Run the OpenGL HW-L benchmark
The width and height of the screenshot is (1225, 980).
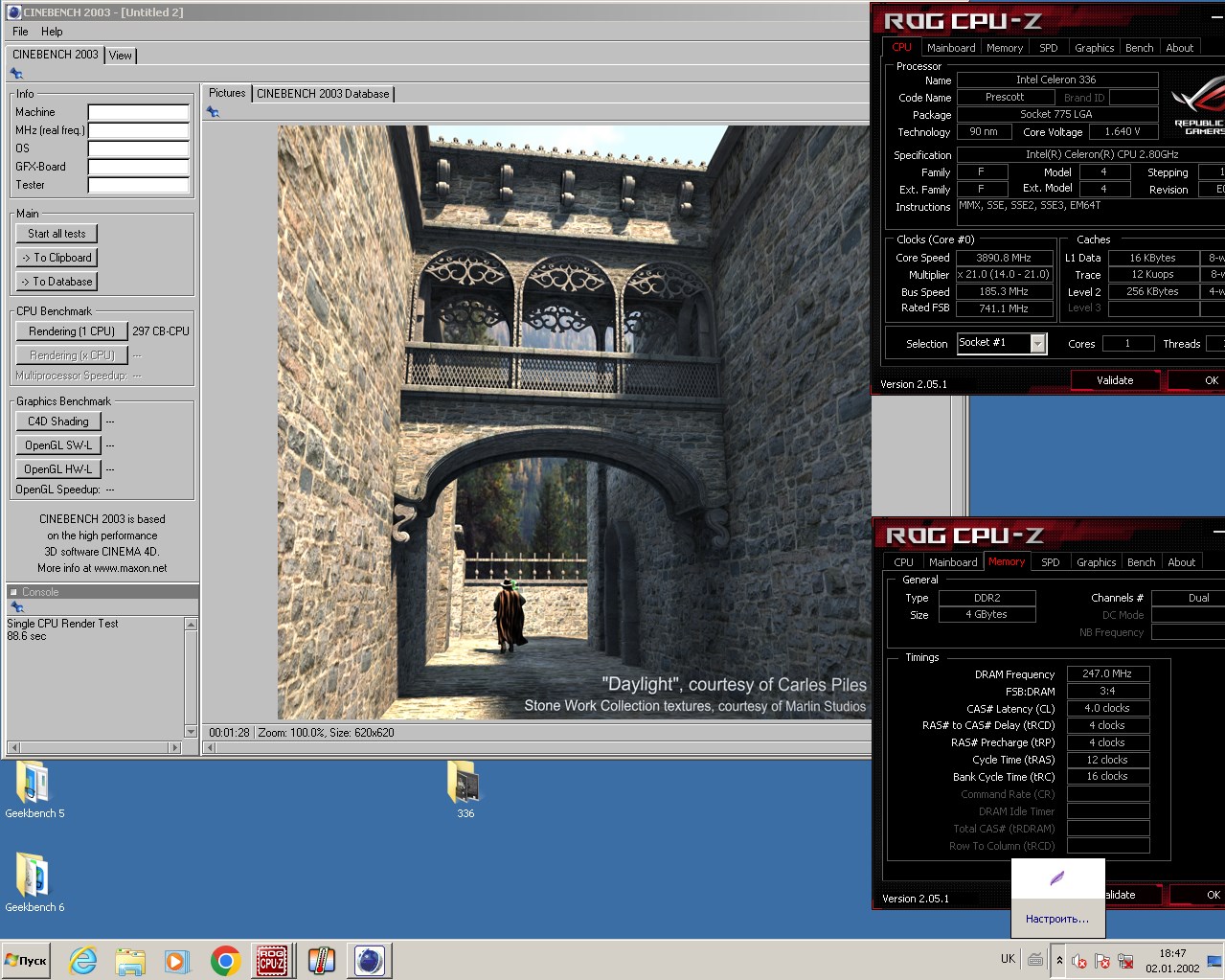pyautogui.click(x=58, y=469)
